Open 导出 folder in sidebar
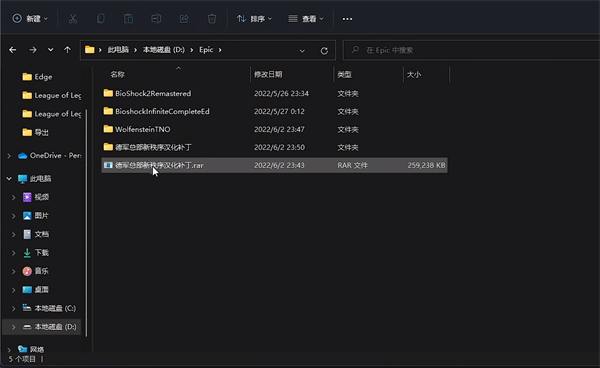600x368 pixels. 36,132
